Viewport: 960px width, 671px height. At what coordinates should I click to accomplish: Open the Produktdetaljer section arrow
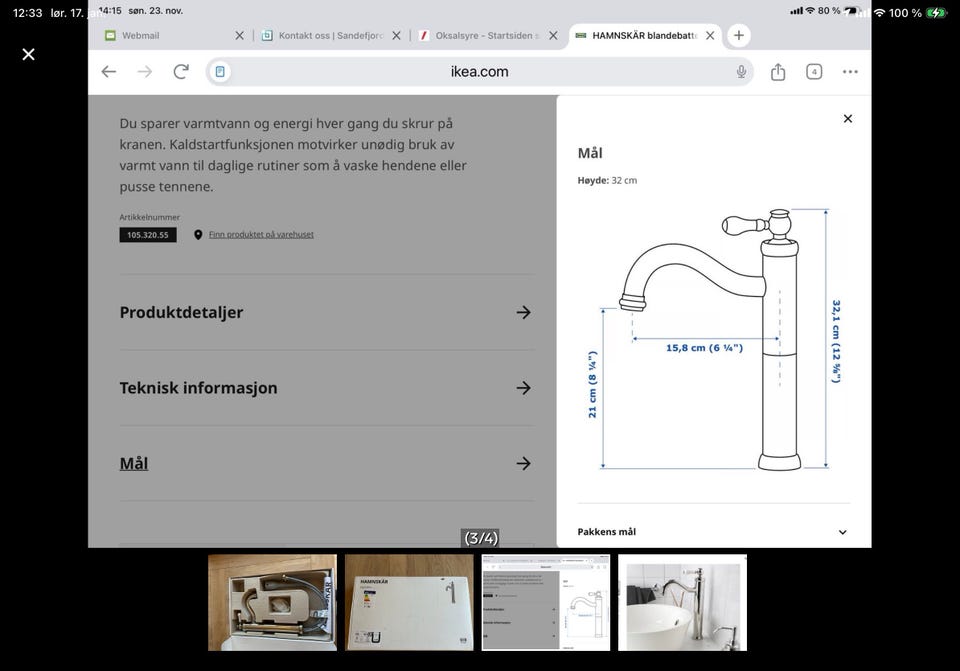(523, 312)
